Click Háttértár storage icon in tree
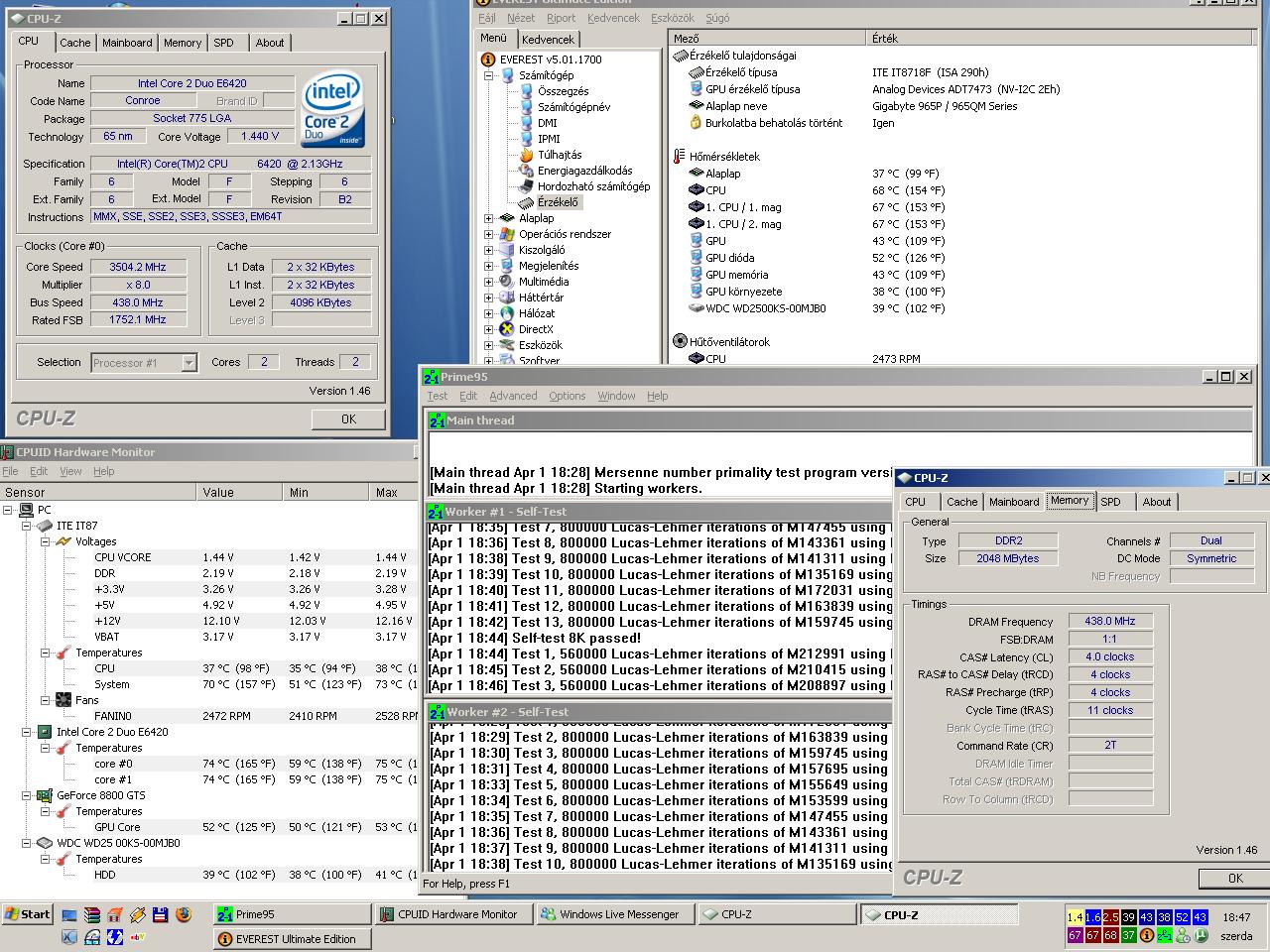Screen dimensions: 1270x952 pos(508,297)
